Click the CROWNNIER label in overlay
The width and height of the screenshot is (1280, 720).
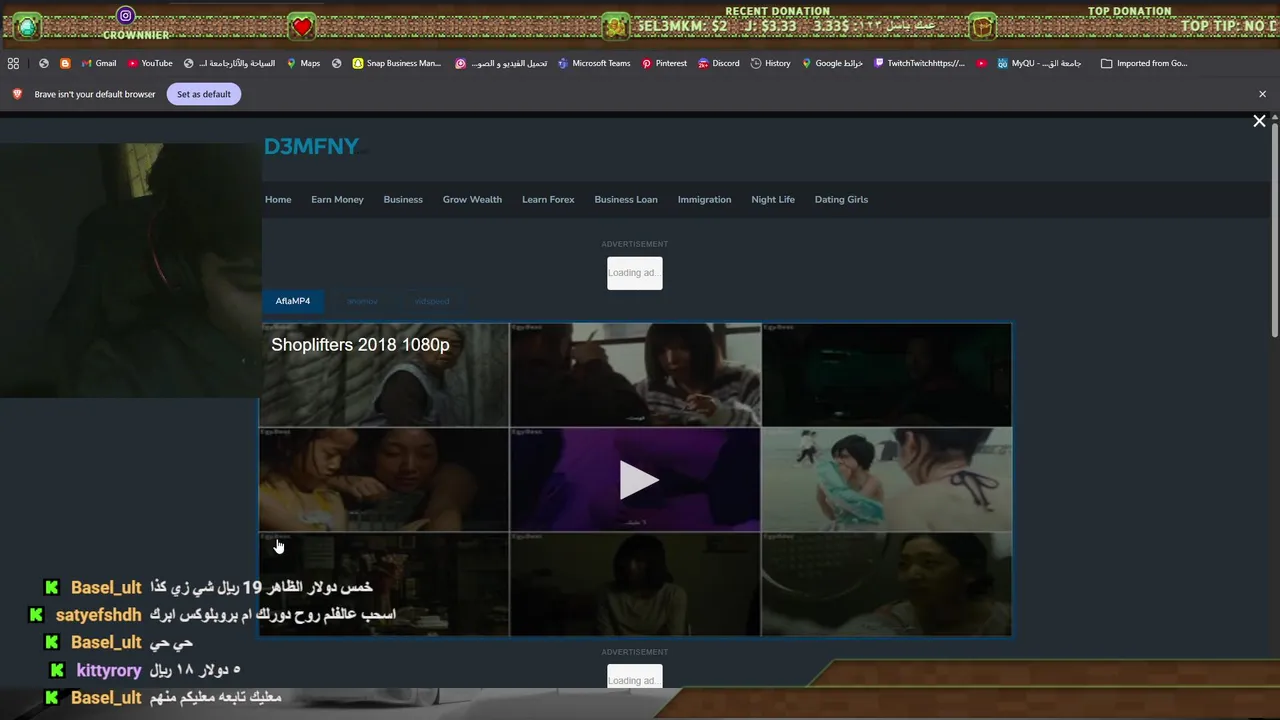click(x=136, y=35)
